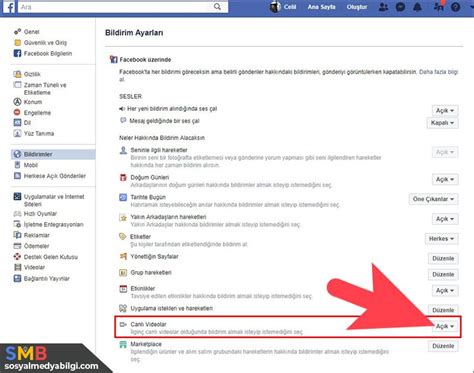474x373 pixels.
Task: Click Düzenle for Yönettiğin Sayfalar
Action: coord(443,258)
